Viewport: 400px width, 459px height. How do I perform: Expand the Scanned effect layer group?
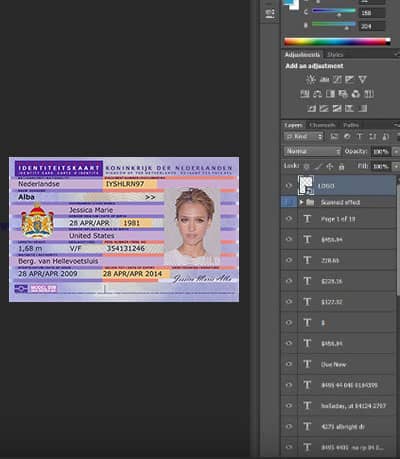302,202
